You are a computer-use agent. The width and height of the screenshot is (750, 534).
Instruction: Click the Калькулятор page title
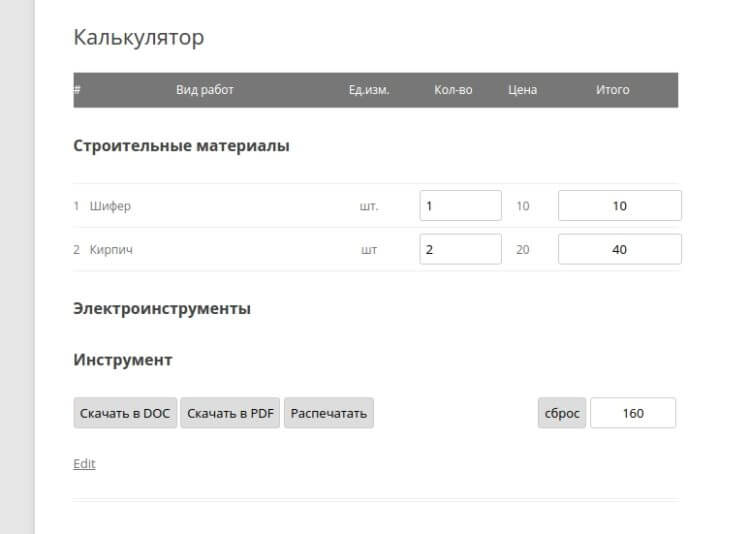tap(139, 37)
